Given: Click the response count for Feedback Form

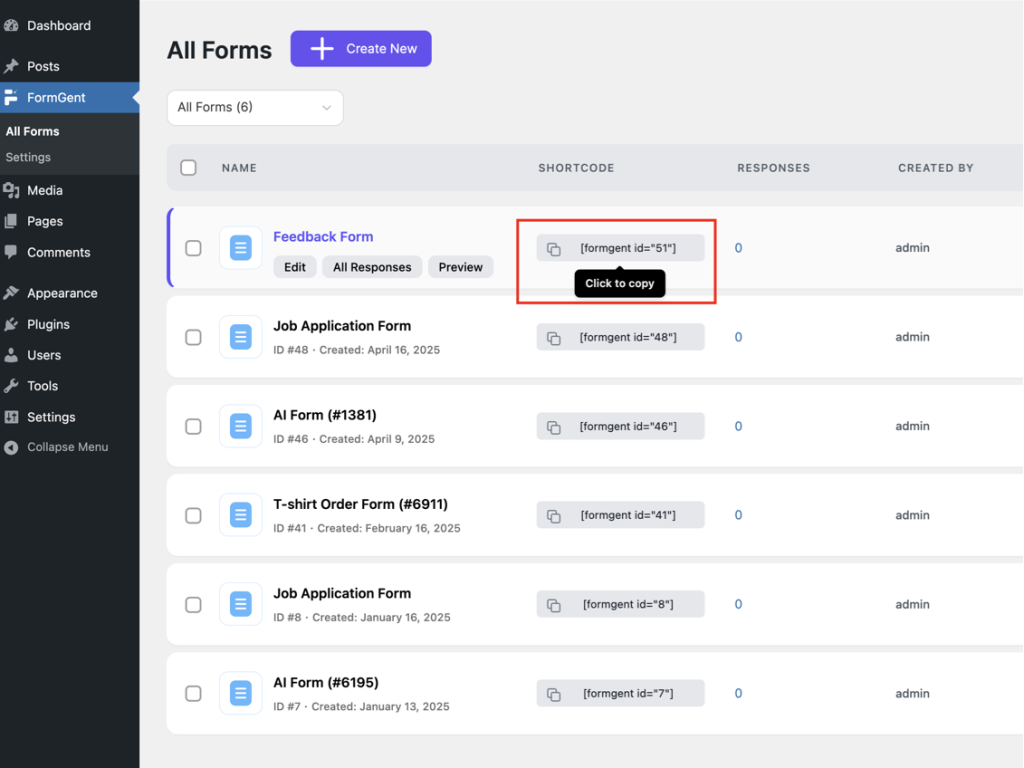Looking at the screenshot, I should pyautogui.click(x=738, y=248).
